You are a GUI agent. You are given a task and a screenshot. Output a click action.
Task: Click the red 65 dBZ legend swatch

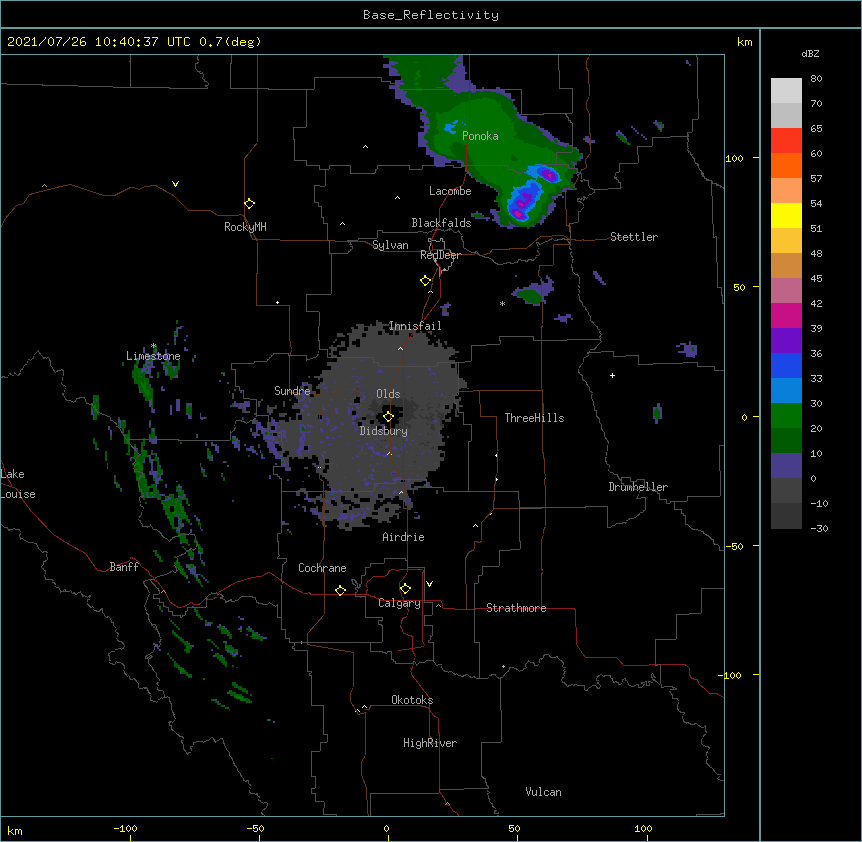click(x=786, y=140)
